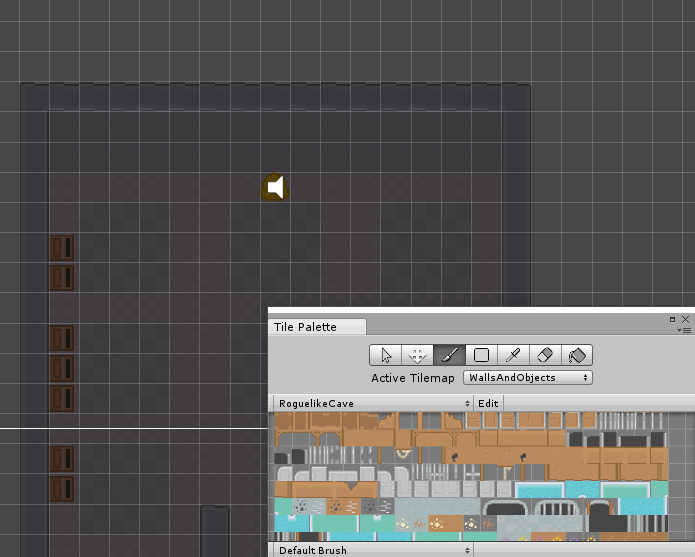Open the Tile Palette panel options menu
The image size is (695, 557).
pyautogui.click(x=685, y=330)
